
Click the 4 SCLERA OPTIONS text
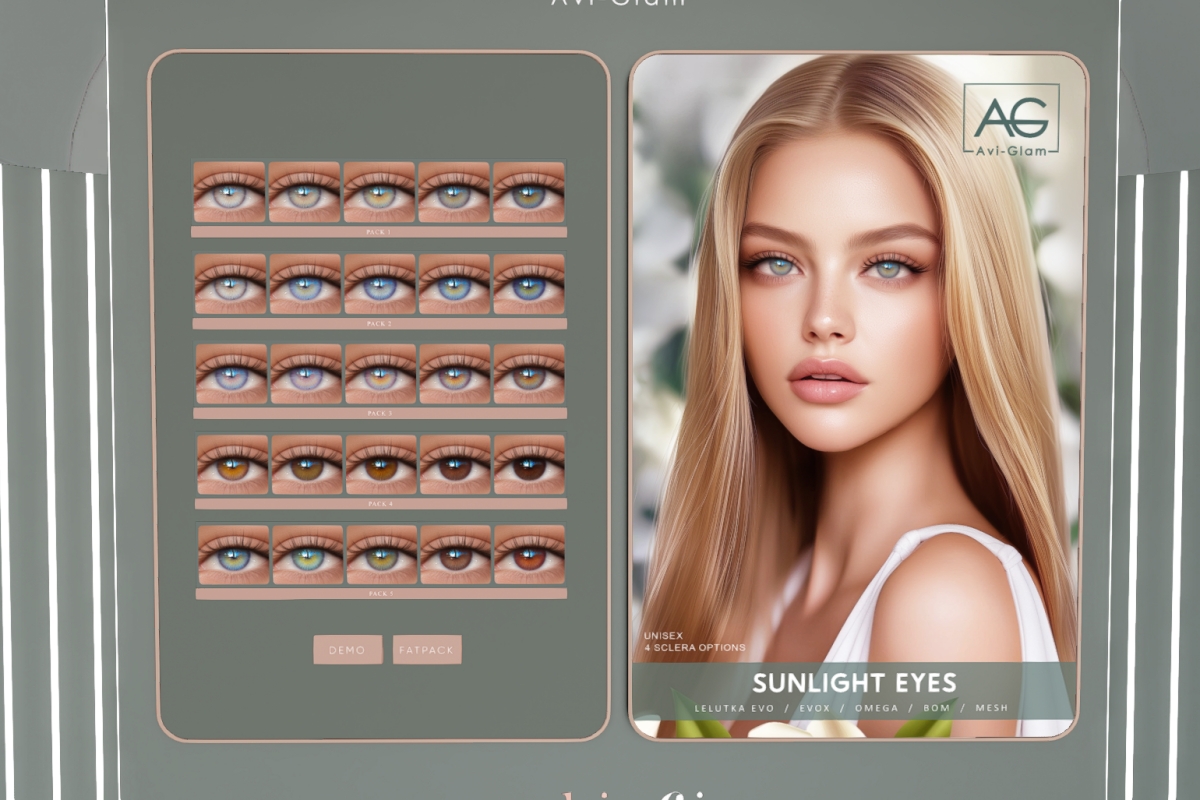pos(695,648)
